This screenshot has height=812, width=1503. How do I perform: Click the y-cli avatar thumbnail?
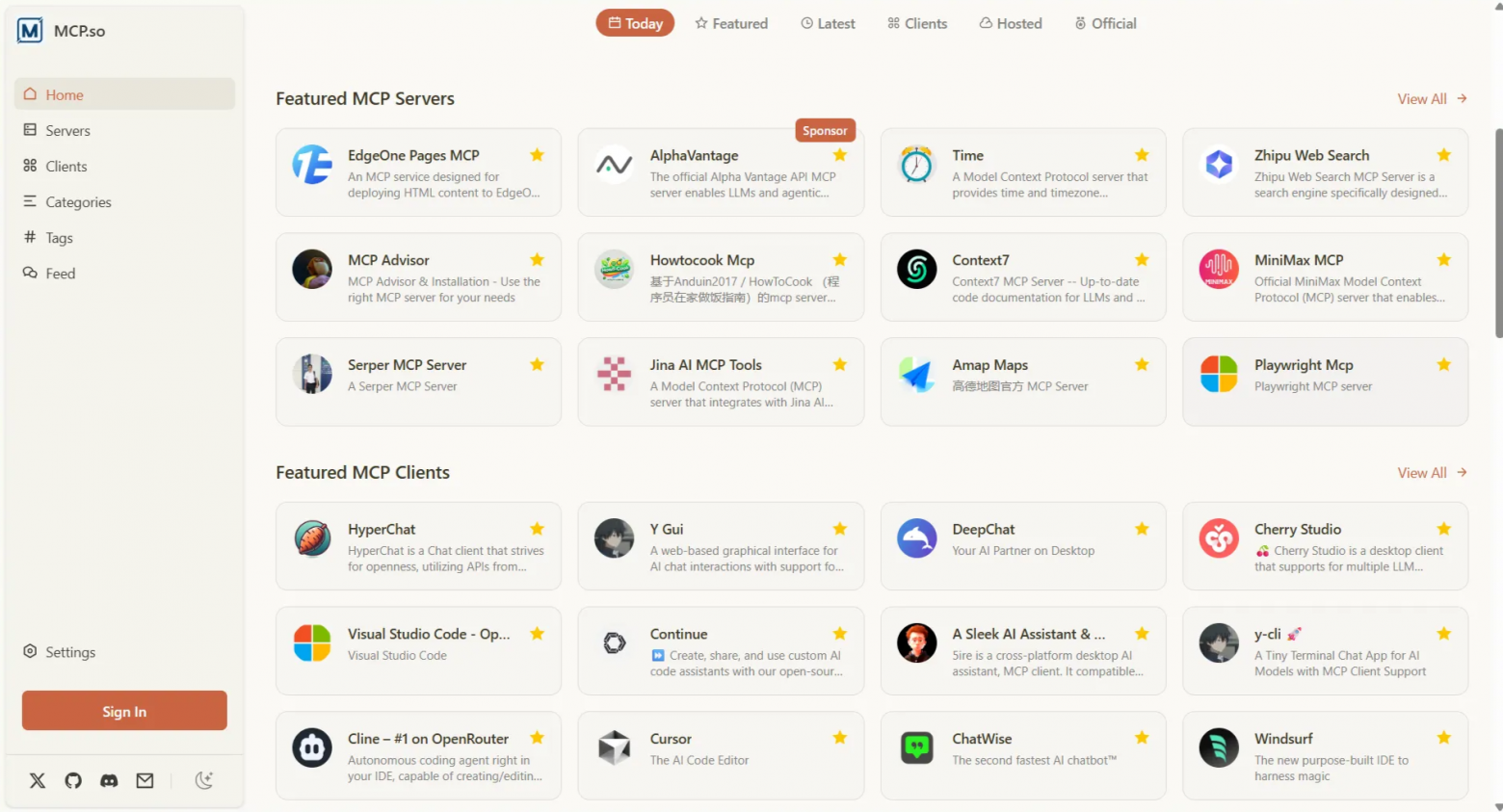coord(1219,643)
